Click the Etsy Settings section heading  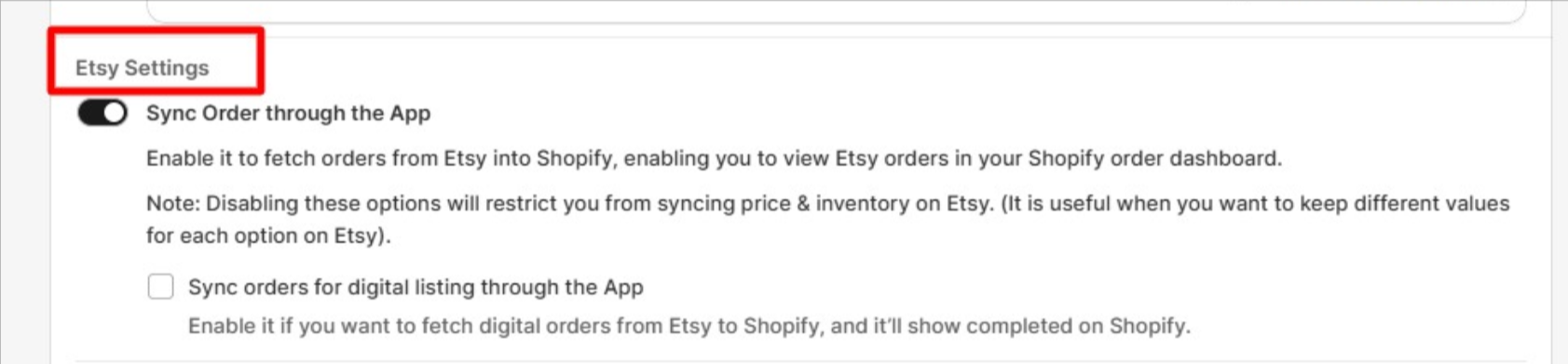[x=143, y=68]
